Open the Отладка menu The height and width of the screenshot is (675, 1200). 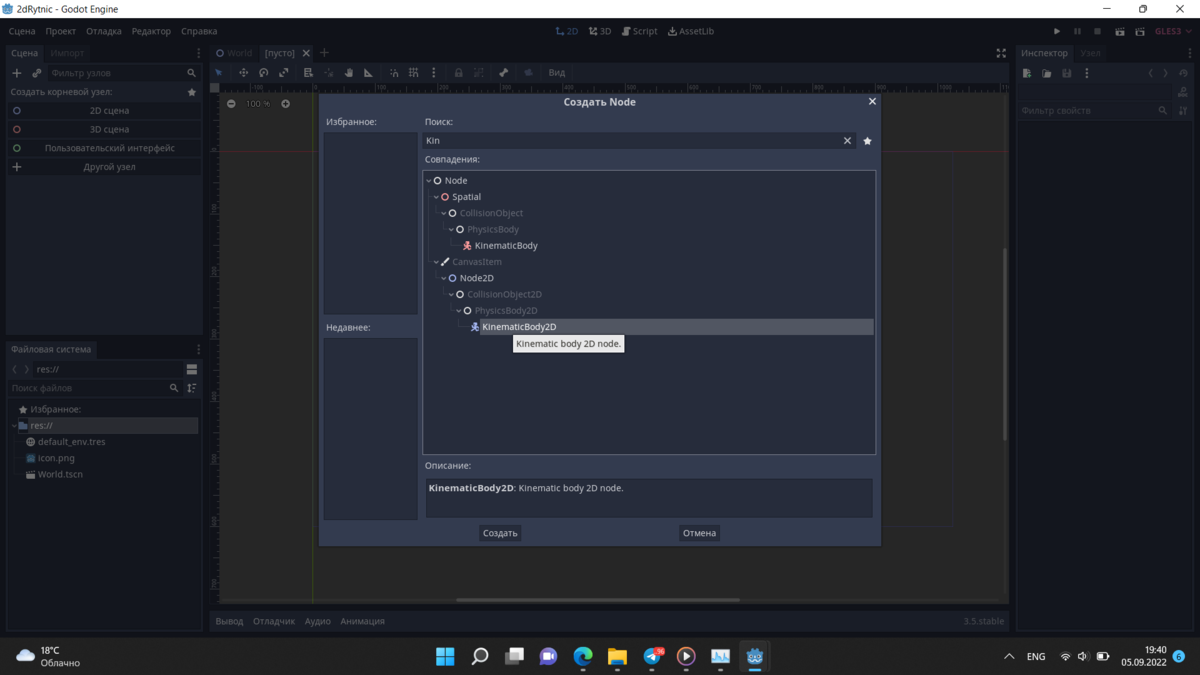[104, 32]
